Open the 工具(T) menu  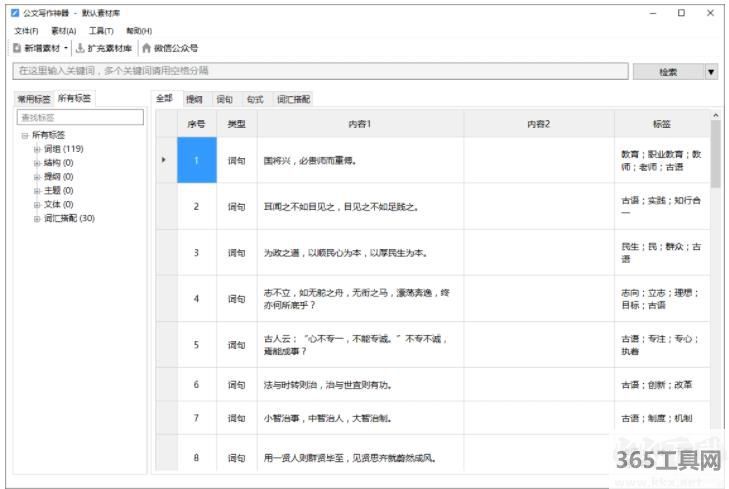[101, 31]
